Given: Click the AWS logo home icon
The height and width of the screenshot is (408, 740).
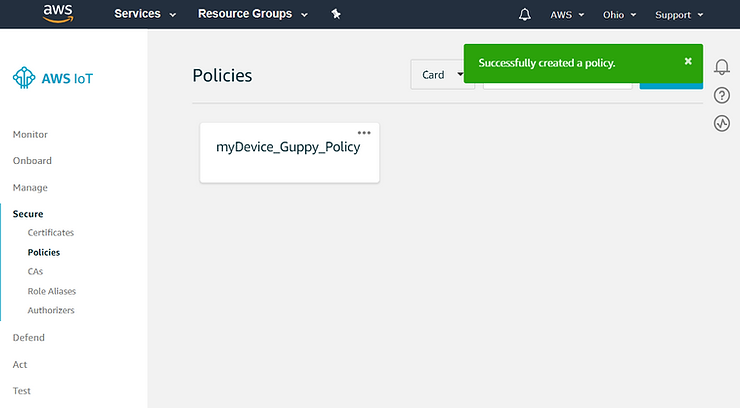Looking at the screenshot, I should click(x=58, y=14).
